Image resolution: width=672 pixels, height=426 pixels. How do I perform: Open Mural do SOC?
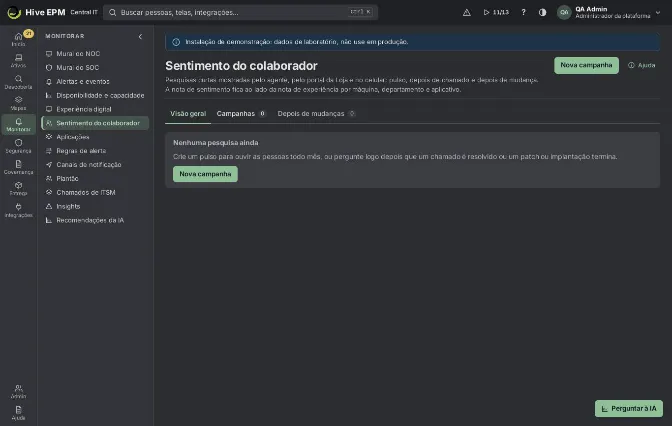pos(95,67)
